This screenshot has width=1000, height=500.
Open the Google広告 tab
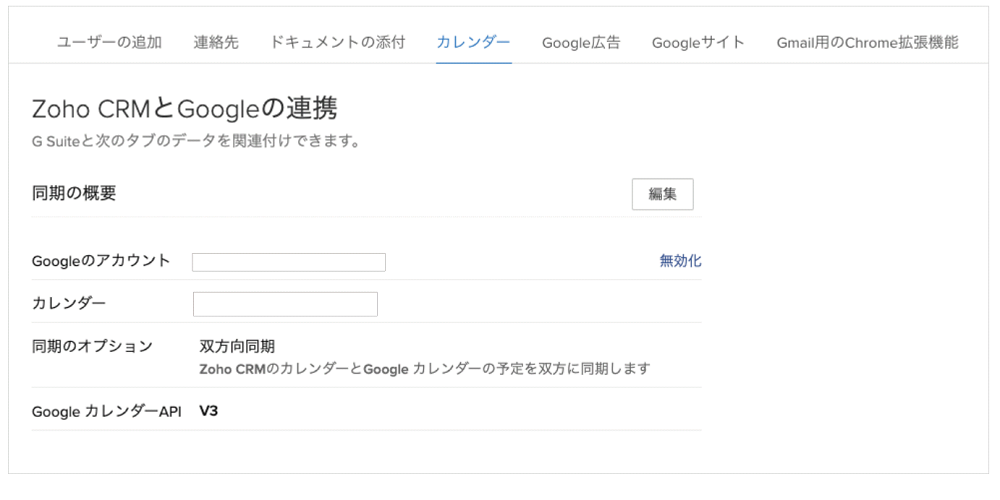click(x=581, y=43)
